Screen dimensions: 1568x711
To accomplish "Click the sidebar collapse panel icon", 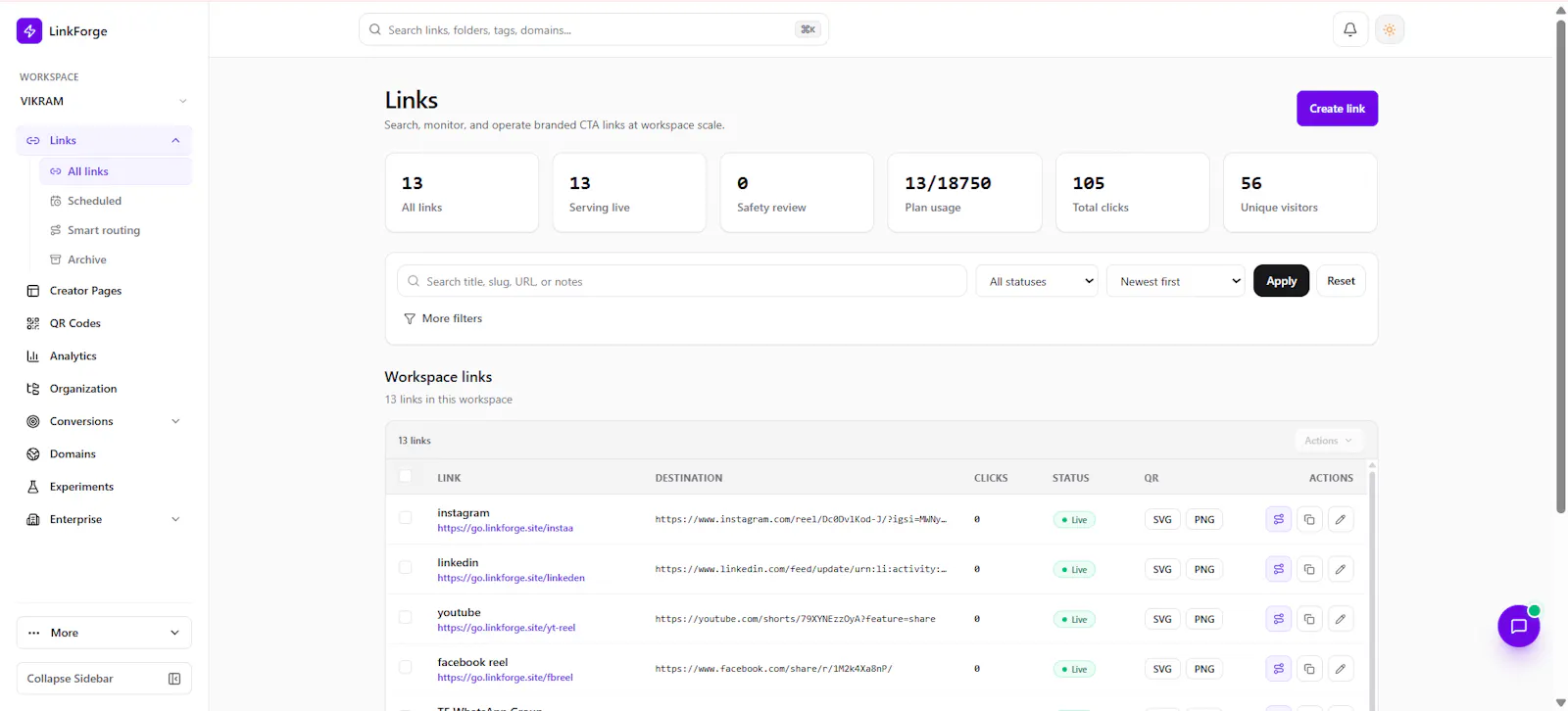I will click(x=174, y=679).
